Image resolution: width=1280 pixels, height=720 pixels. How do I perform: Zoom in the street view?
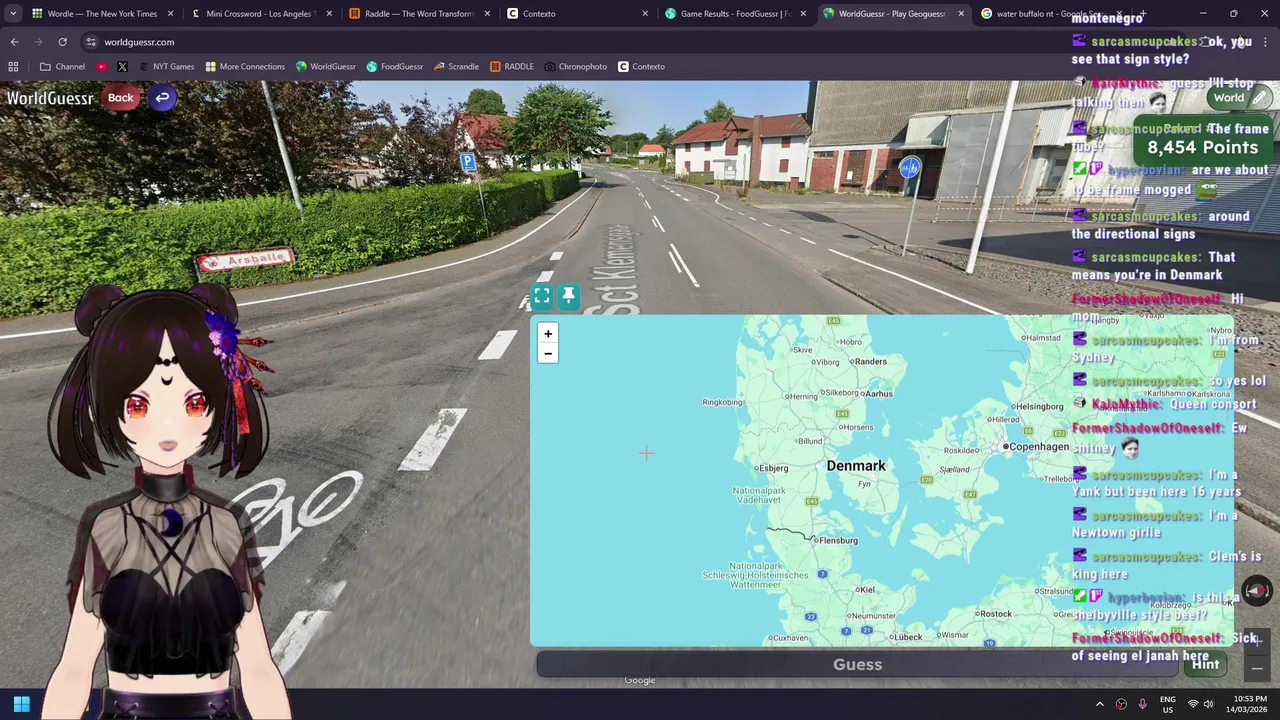(1257, 641)
